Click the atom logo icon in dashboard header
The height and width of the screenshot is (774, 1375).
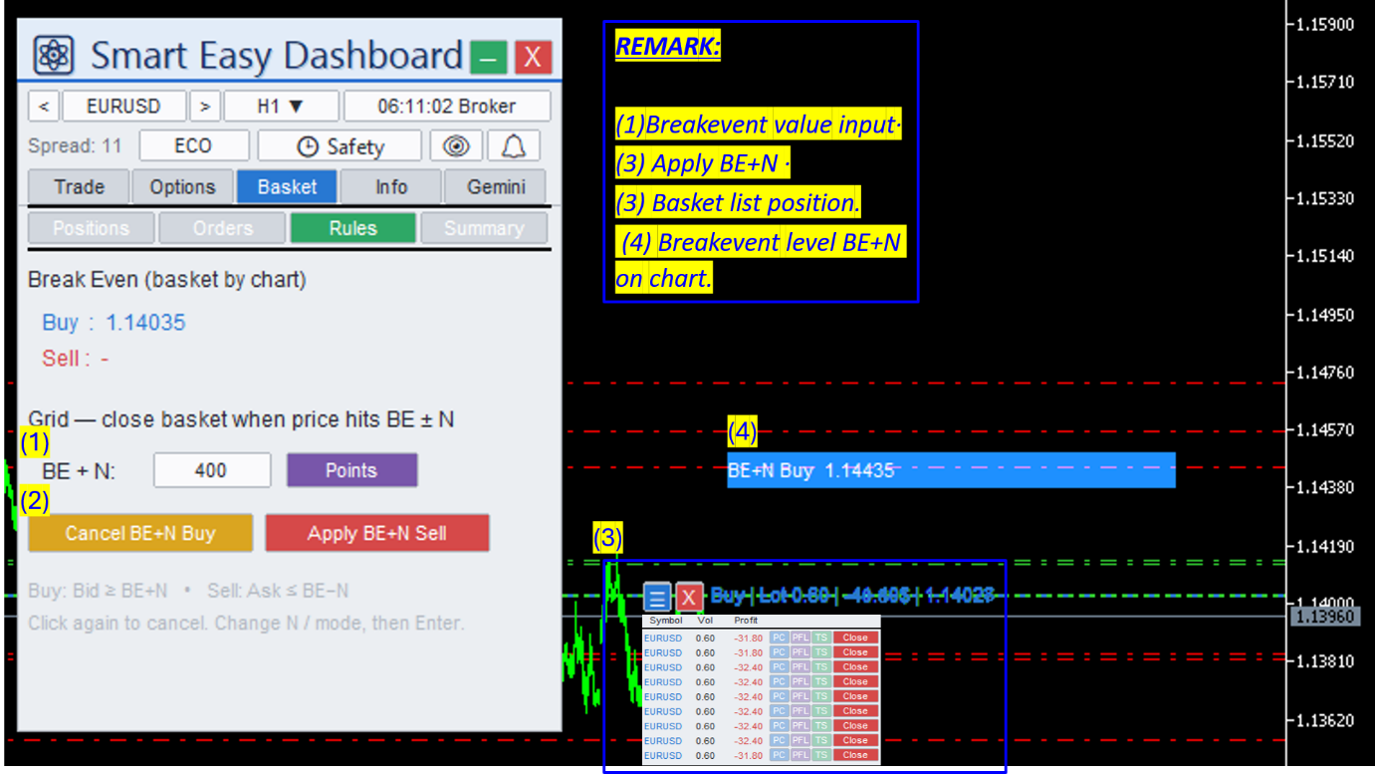(53, 55)
